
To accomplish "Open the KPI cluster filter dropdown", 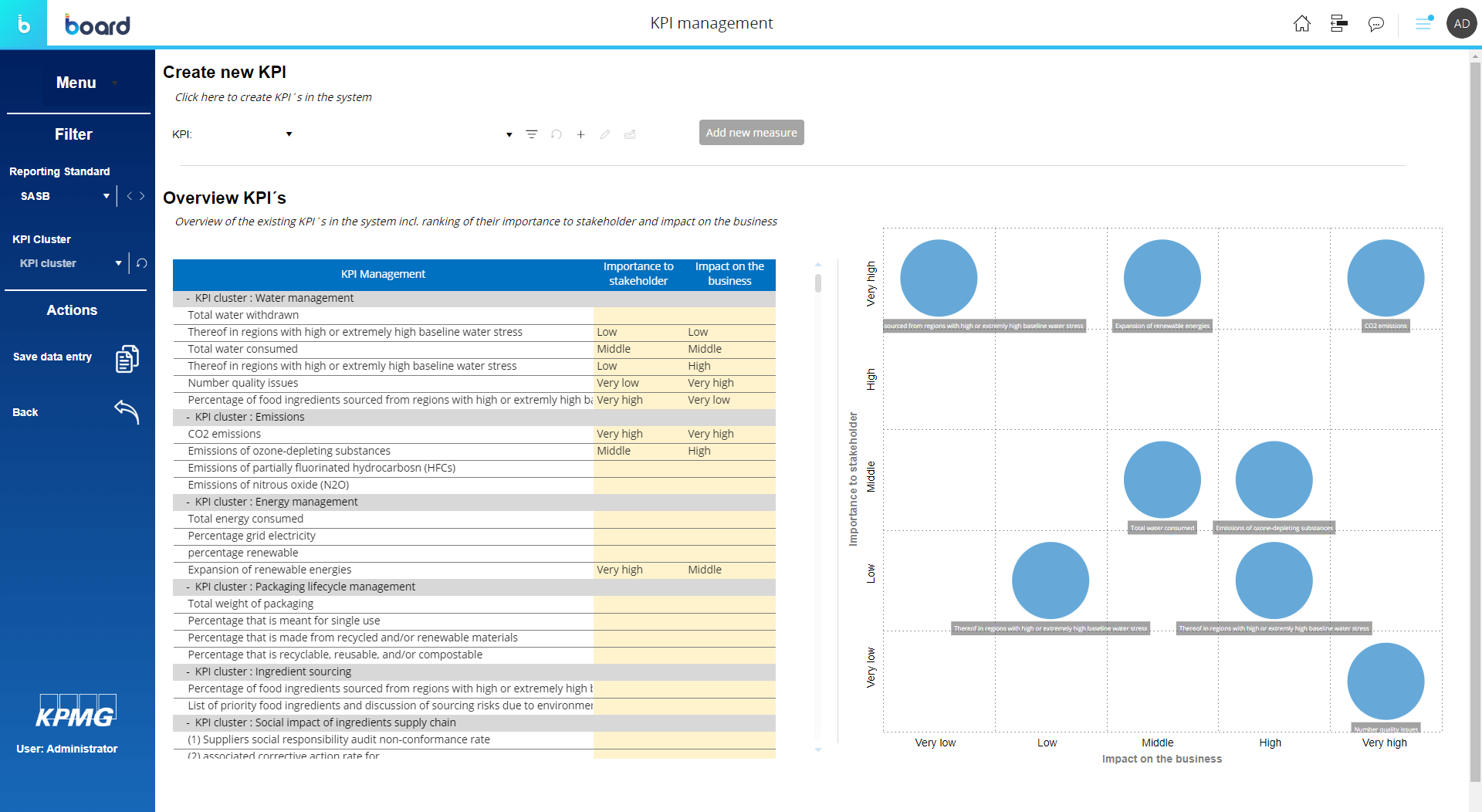I will [118, 263].
